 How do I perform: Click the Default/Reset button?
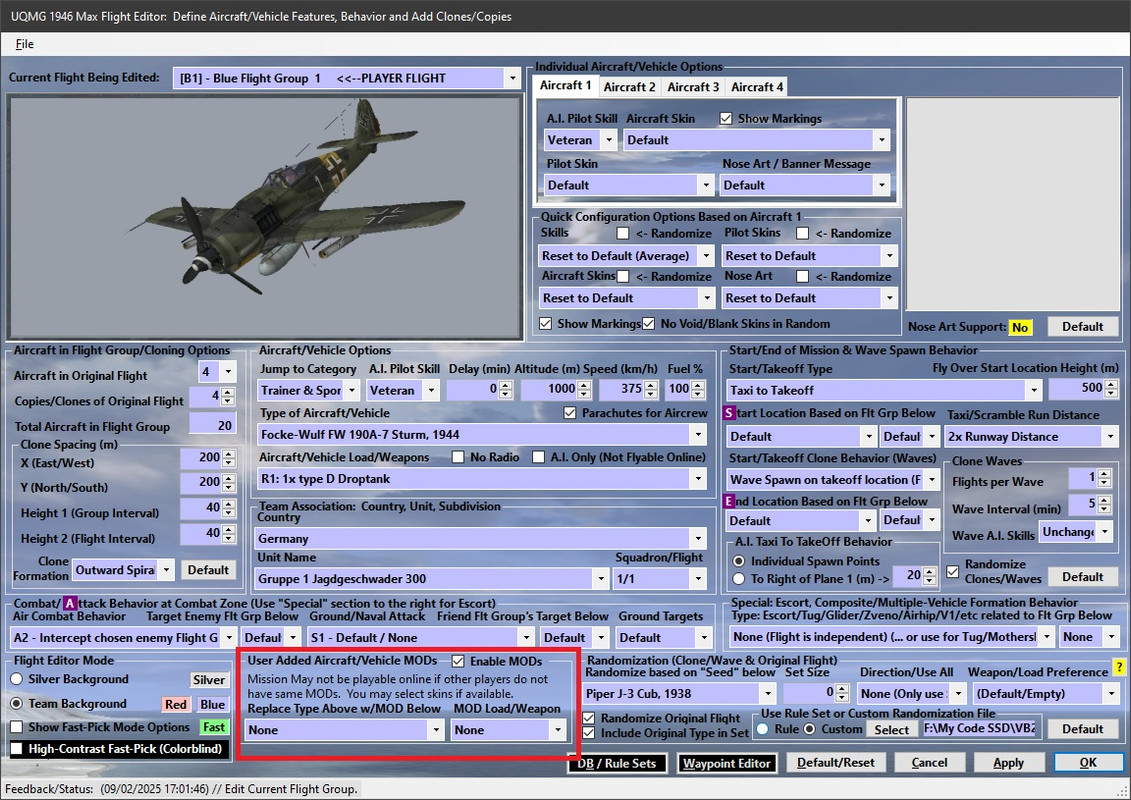tap(835, 762)
